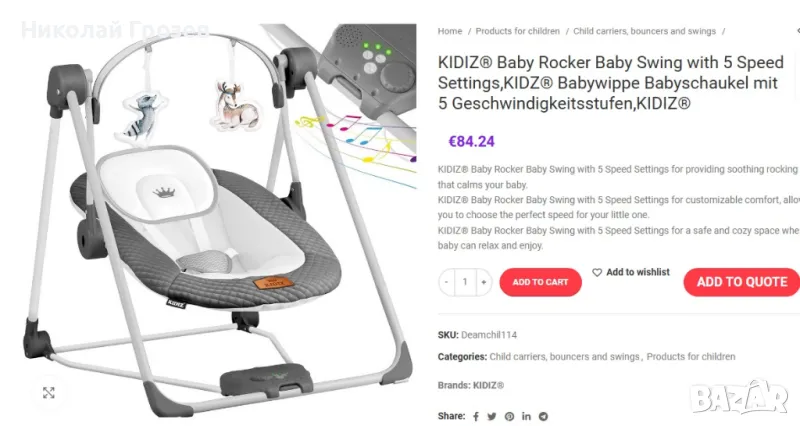800x426 pixels.
Task: Share via Telegram icon
Action: 543,416
